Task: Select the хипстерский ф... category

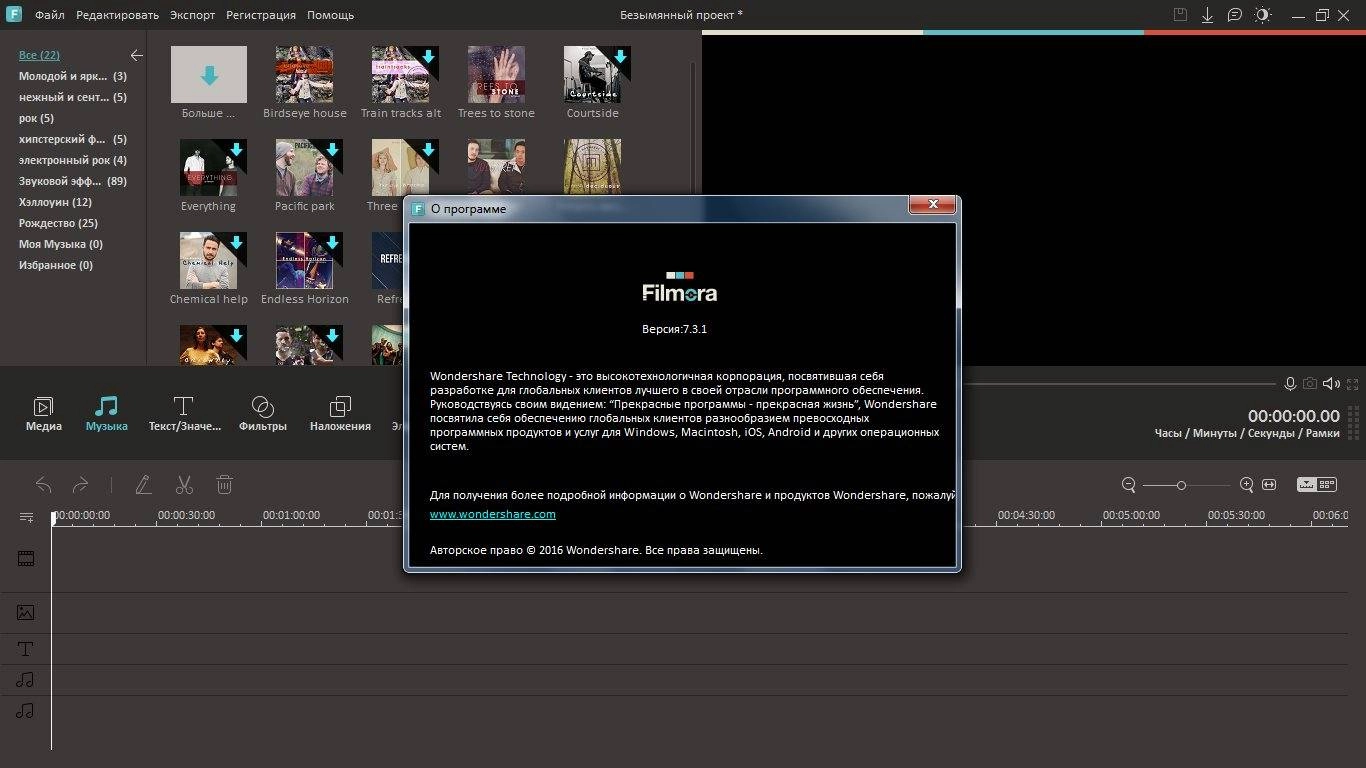Action: pyautogui.click(x=73, y=139)
